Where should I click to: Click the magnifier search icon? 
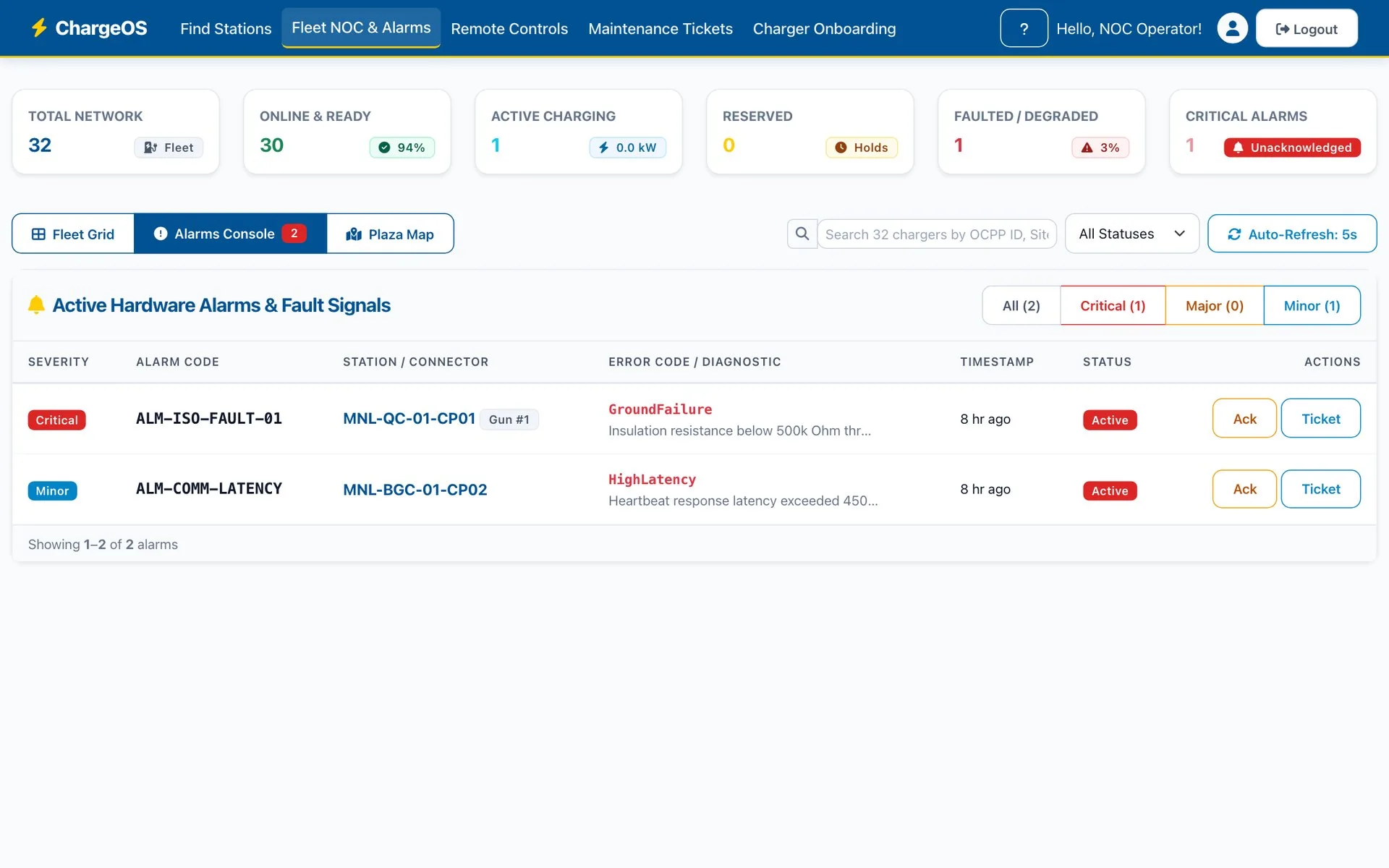point(802,234)
